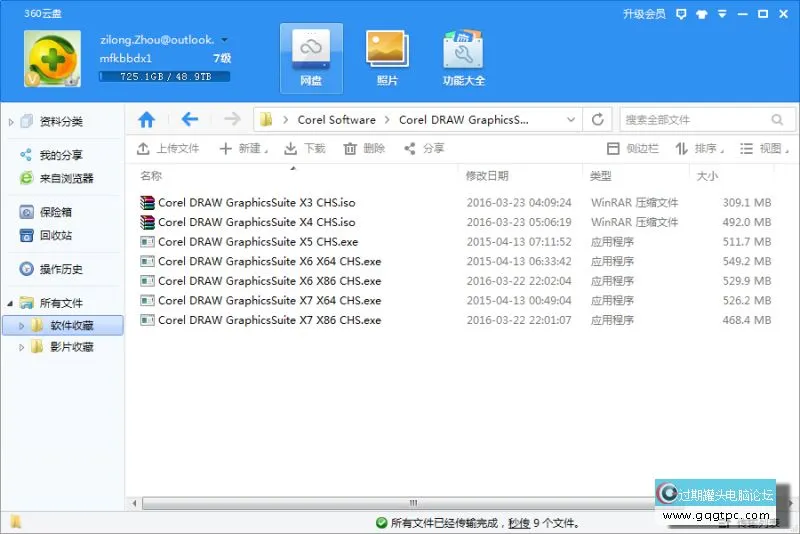Open the 排序 sort dropdown
Viewport: 800px width, 534px height.
coord(699,148)
